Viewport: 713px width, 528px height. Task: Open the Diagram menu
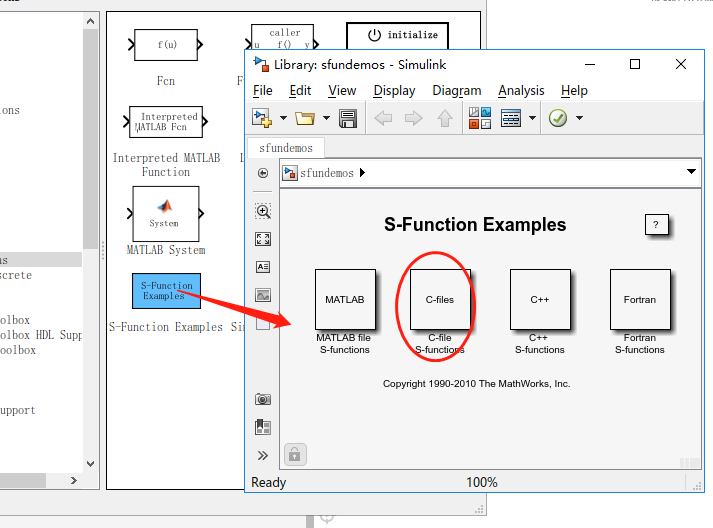457,91
